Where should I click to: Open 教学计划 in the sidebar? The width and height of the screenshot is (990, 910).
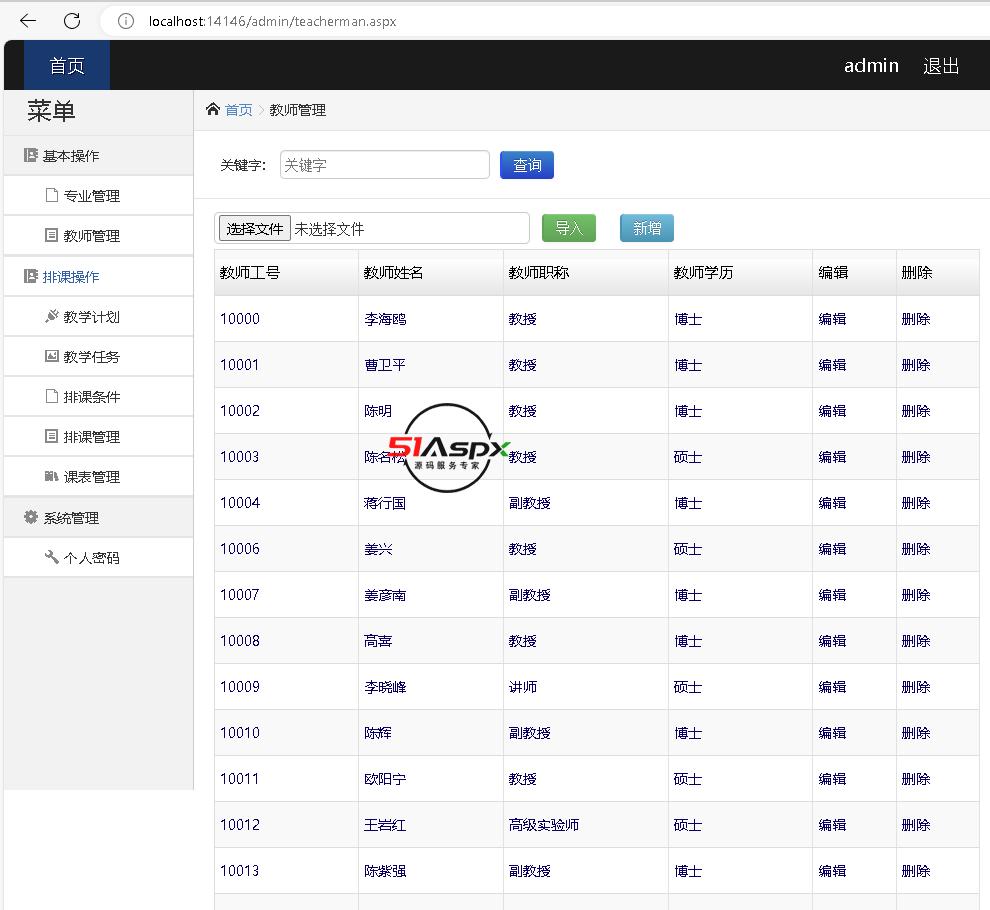click(91, 317)
